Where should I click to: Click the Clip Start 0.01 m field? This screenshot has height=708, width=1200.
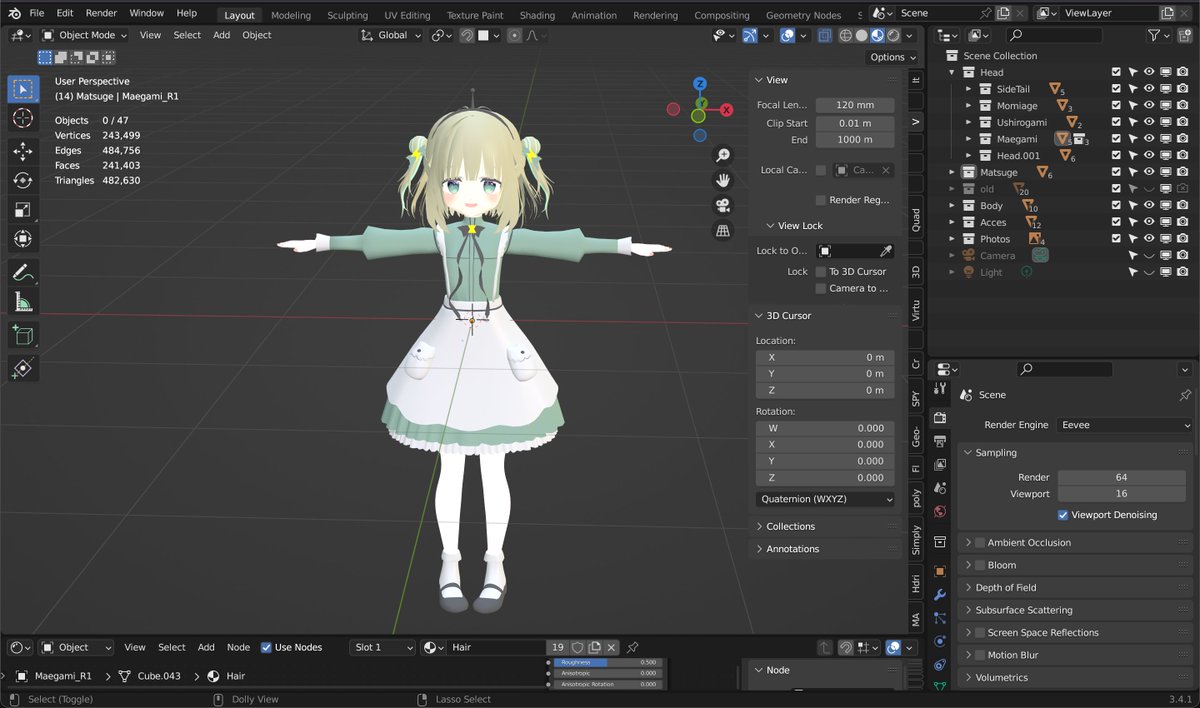855,123
